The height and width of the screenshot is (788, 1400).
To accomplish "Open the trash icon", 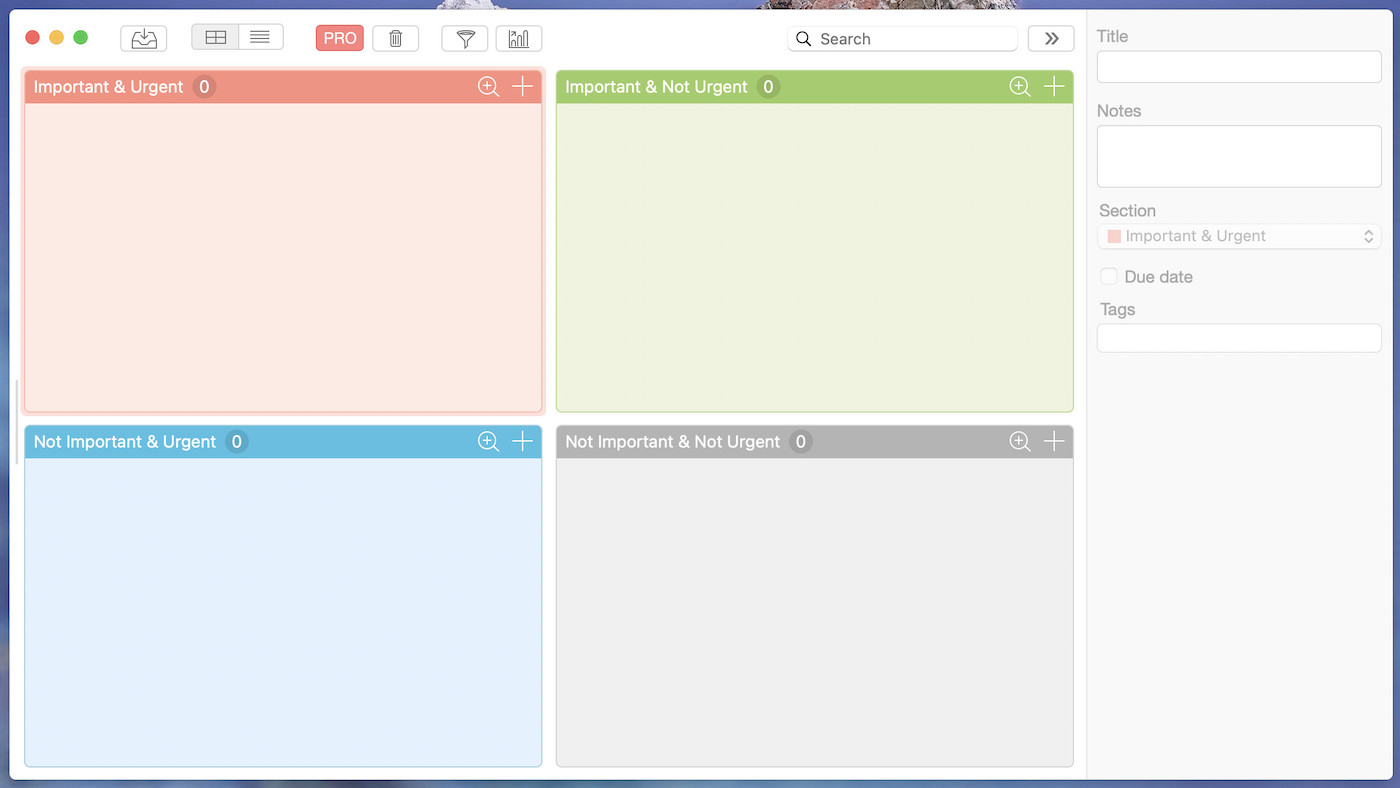I will click(396, 38).
